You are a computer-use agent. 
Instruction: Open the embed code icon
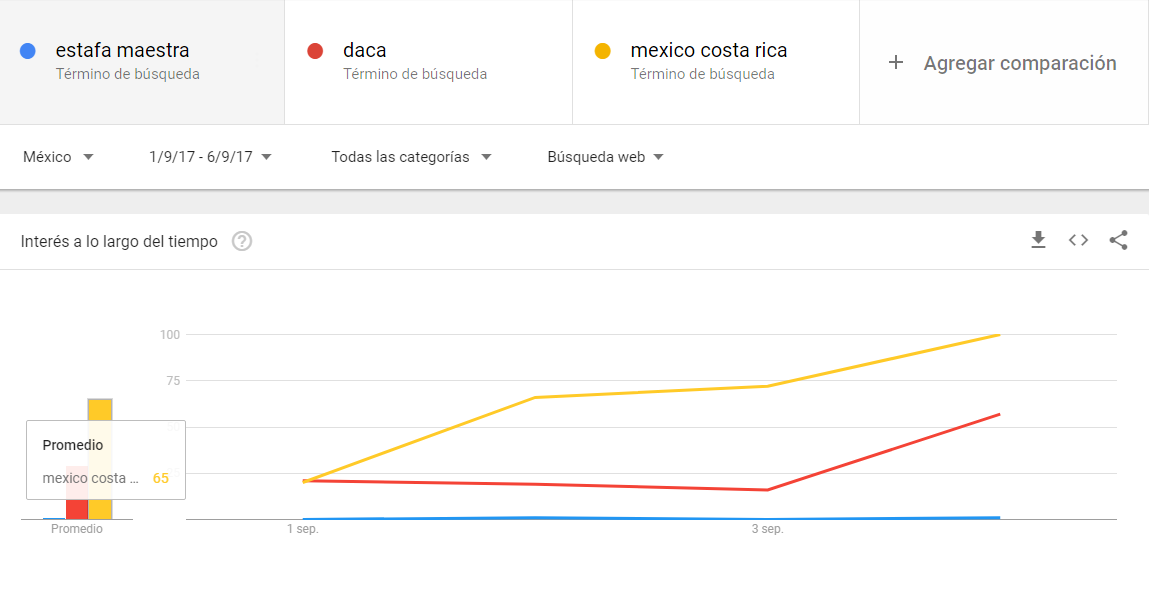(x=1078, y=240)
